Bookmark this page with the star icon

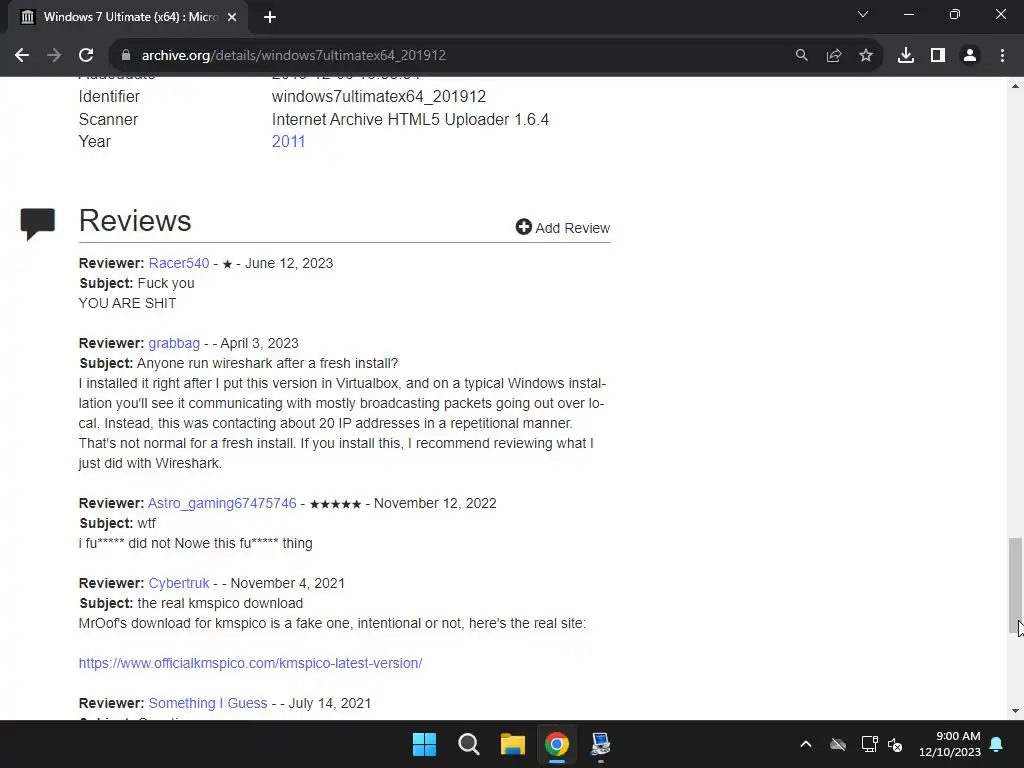[866, 56]
